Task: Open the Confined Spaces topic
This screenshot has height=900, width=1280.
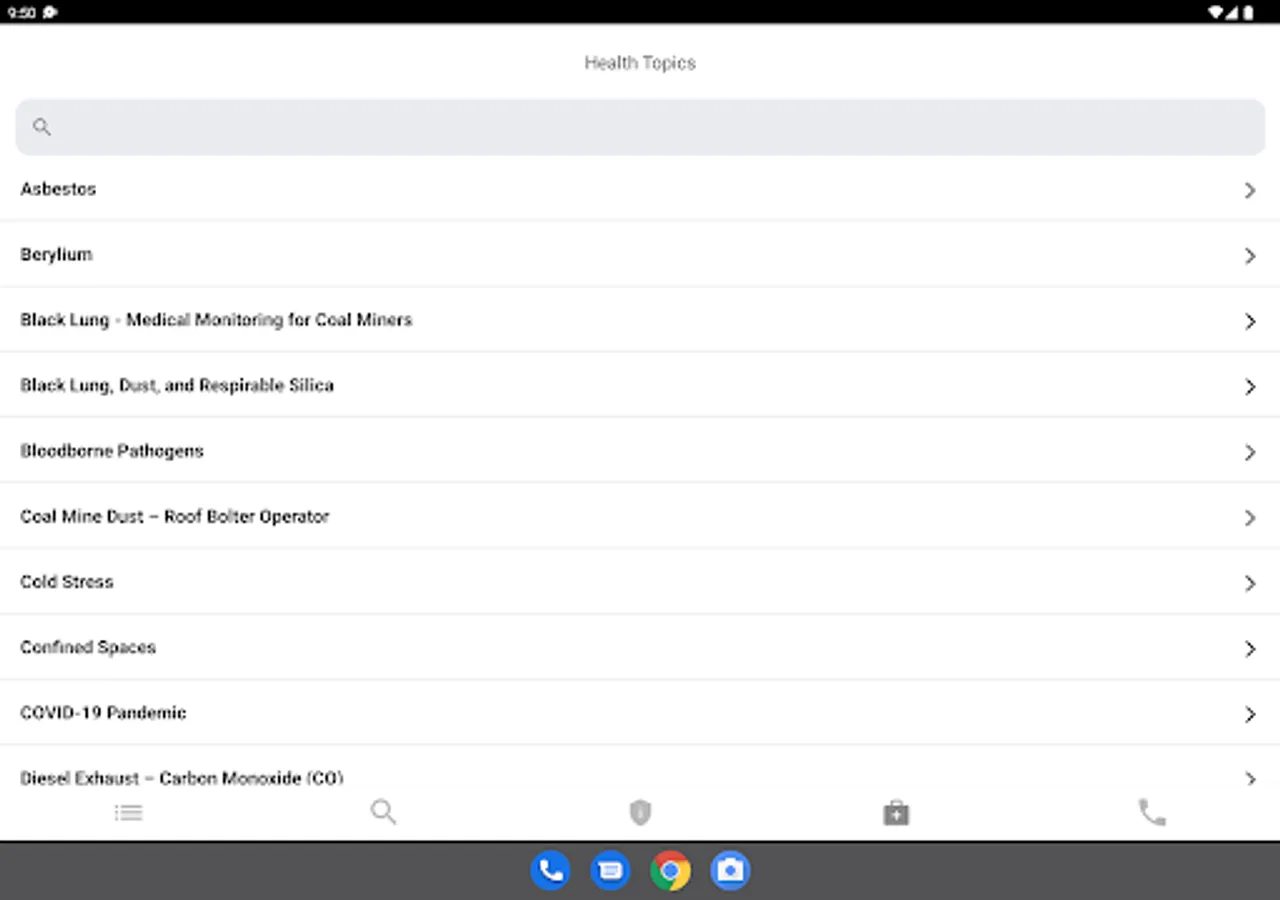Action: [640, 647]
